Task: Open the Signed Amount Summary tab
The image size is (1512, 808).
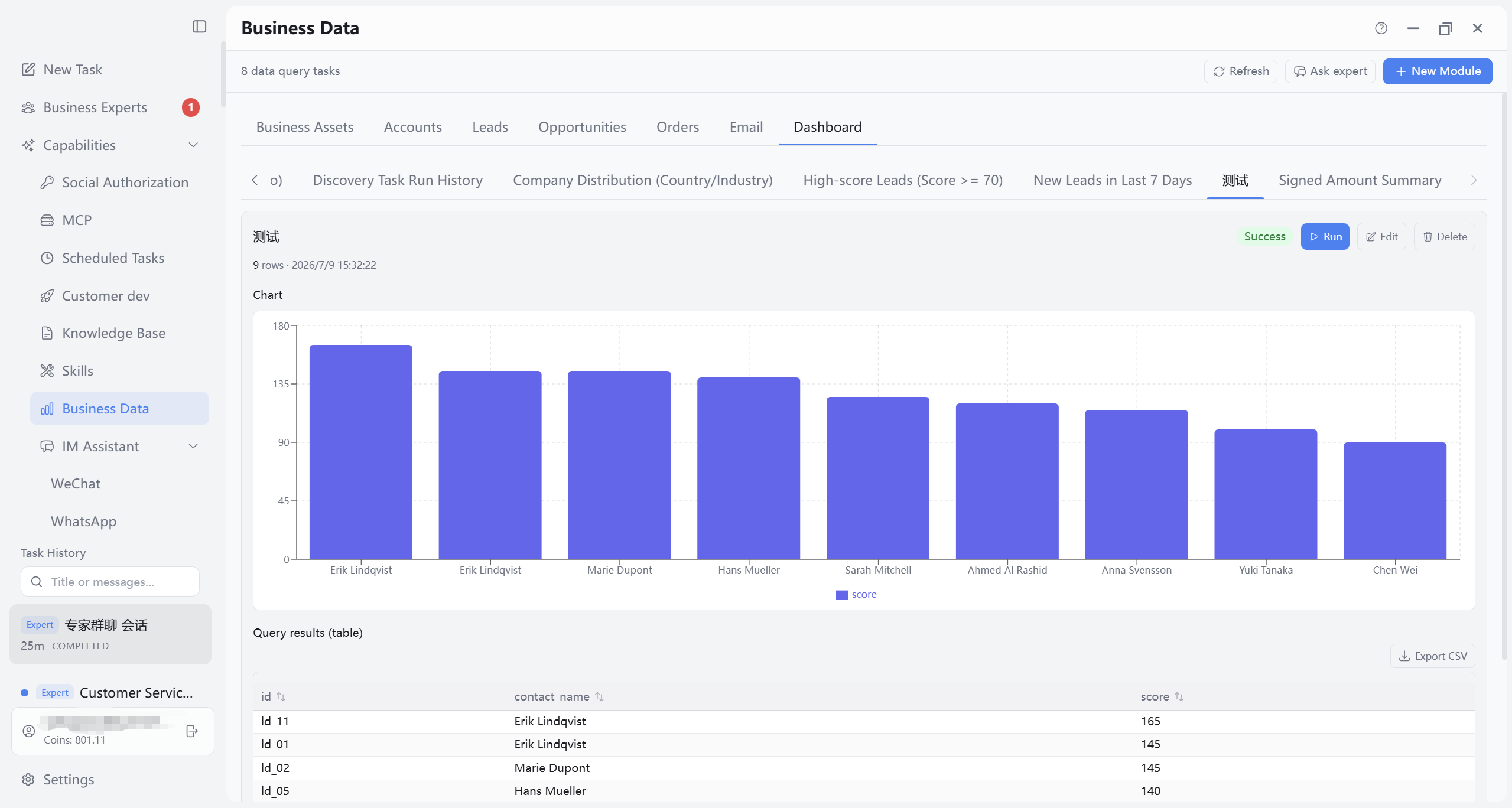Action: pyautogui.click(x=1360, y=180)
